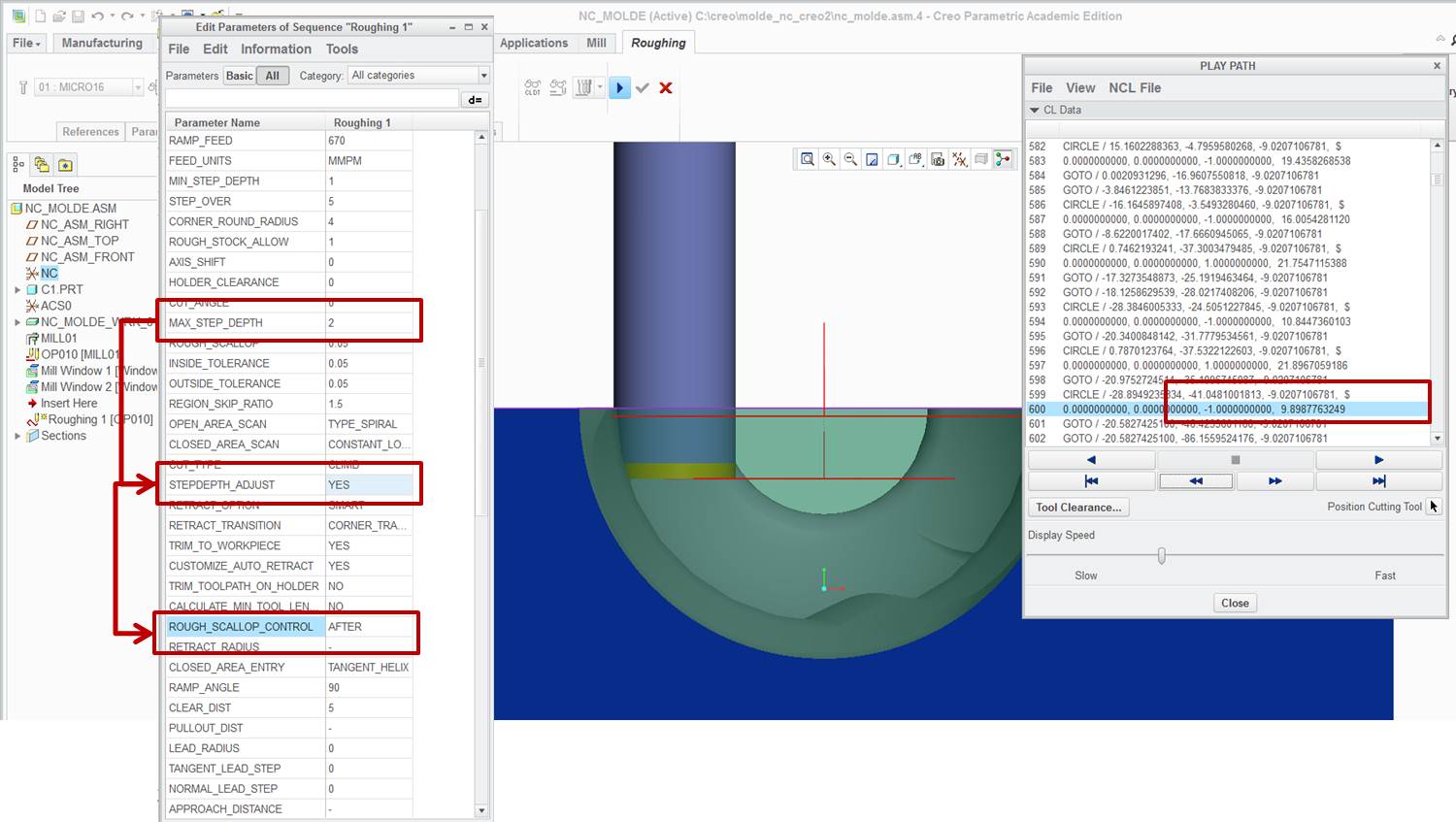Select CL data line 601
The width and height of the screenshot is (1456, 822).
(x=1229, y=423)
